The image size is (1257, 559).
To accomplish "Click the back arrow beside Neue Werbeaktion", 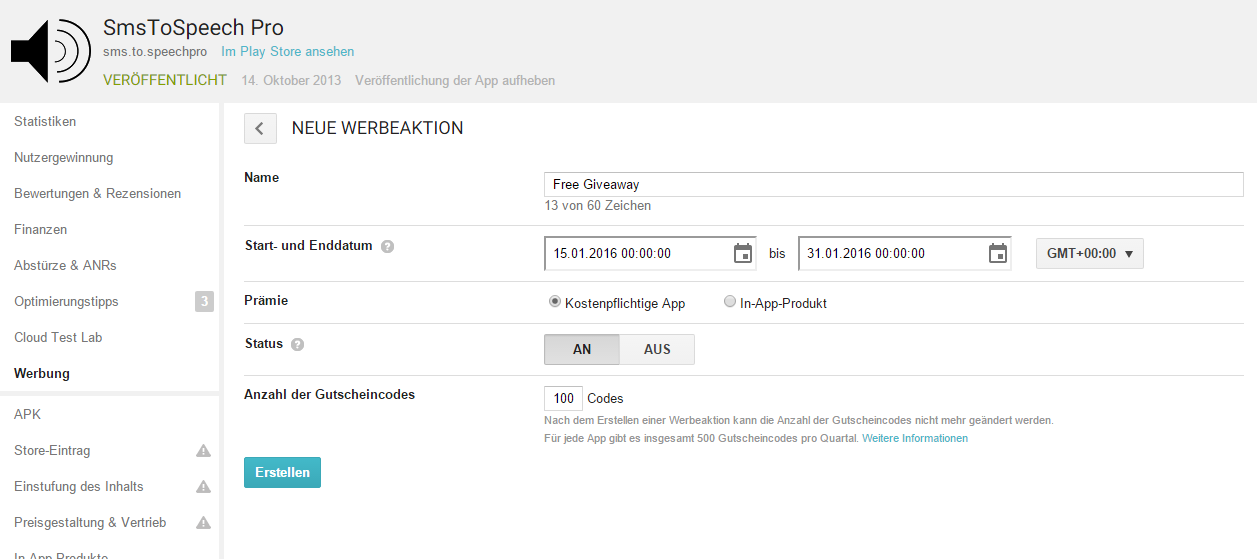I will [x=260, y=128].
